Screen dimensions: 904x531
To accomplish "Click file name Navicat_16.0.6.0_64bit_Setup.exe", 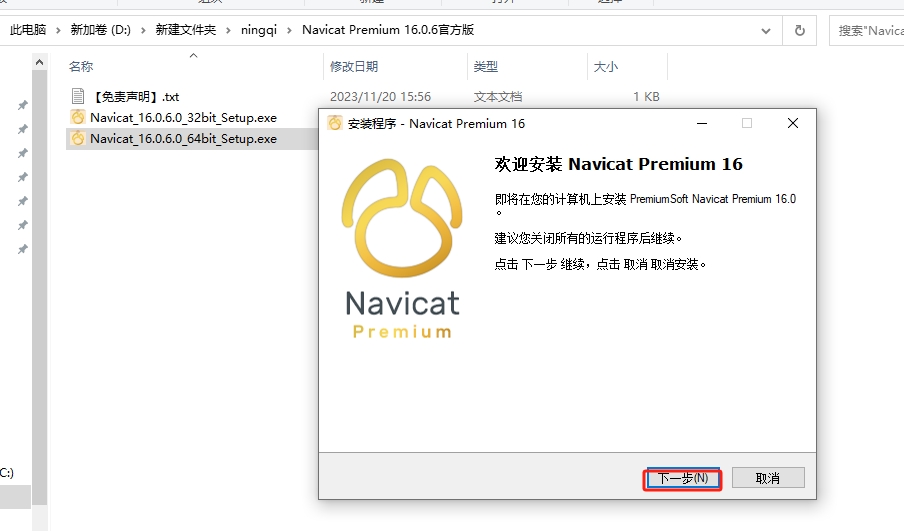I will tap(183, 139).
